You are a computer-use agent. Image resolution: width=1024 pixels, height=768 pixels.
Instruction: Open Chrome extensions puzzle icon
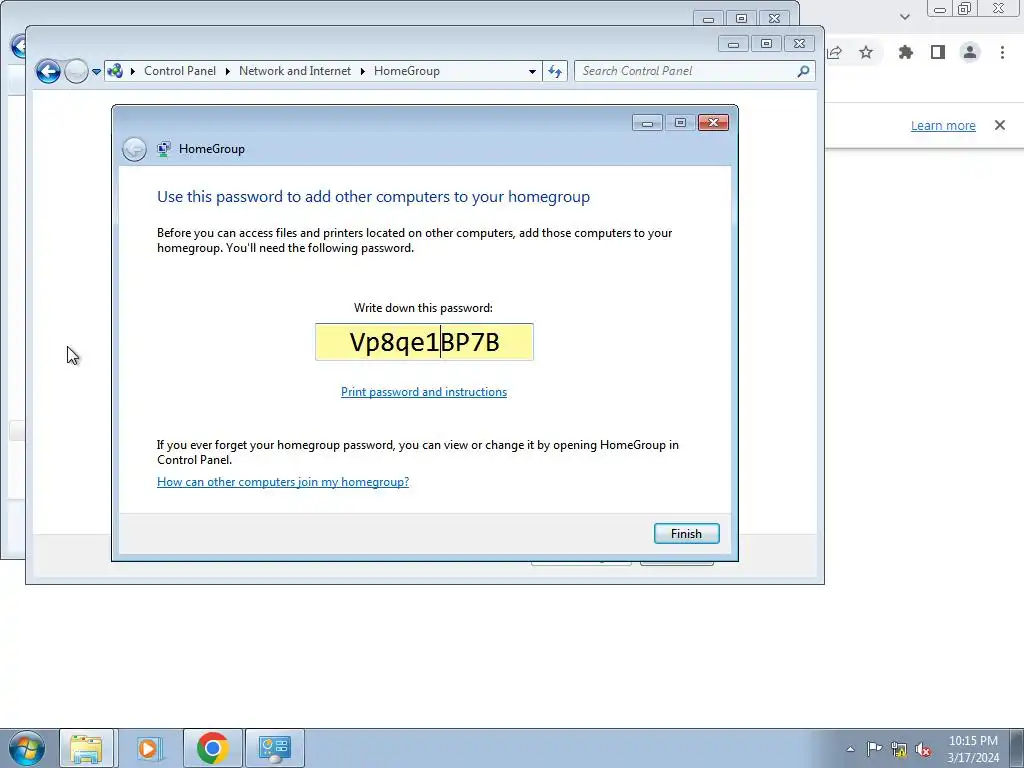[x=905, y=52]
